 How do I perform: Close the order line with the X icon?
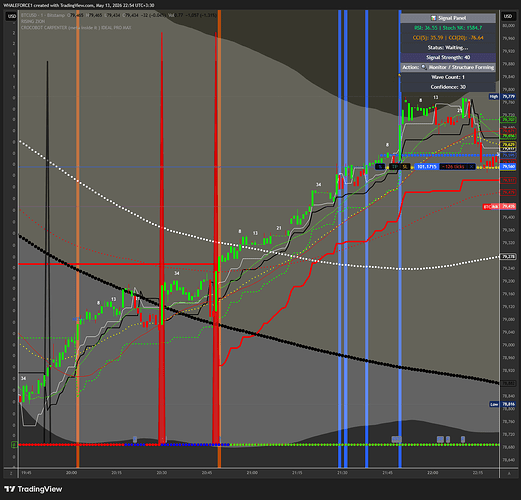click(471, 167)
